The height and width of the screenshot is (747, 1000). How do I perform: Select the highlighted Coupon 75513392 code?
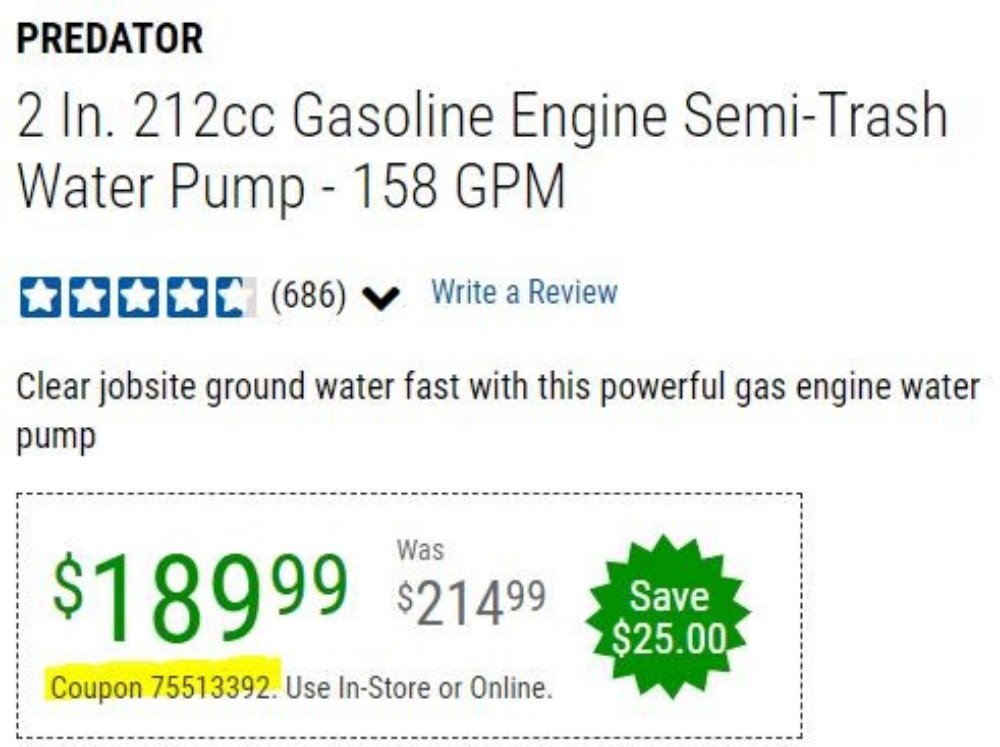coord(164,688)
